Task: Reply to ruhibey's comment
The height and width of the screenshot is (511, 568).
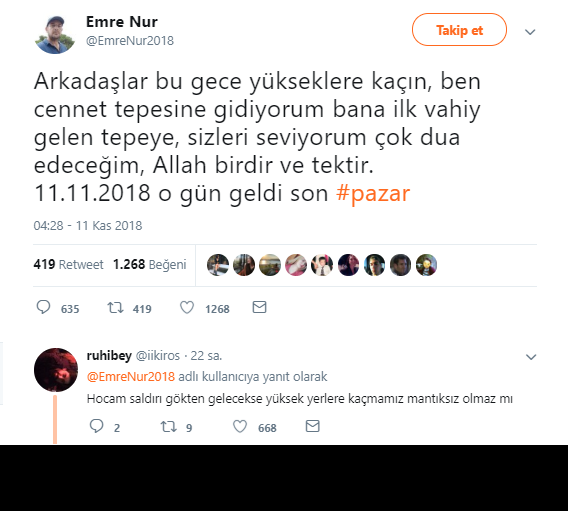Action: (96, 426)
